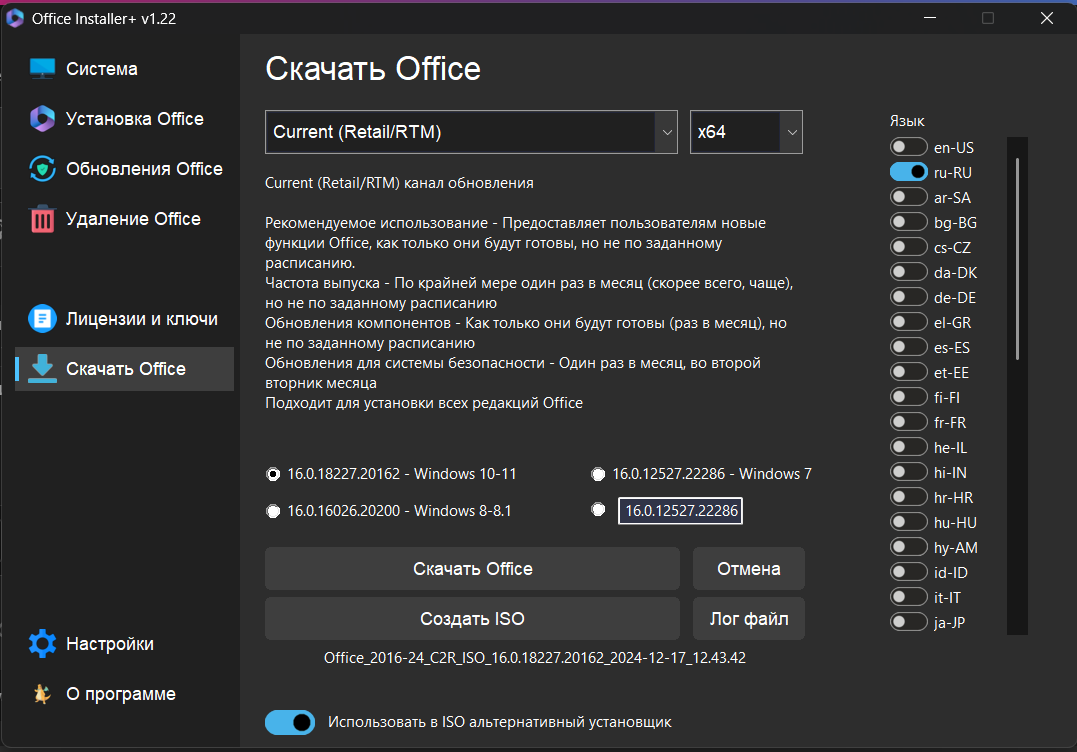1077x752 pixels.
Task: Click the cat icon for О программе
Action: (x=43, y=694)
